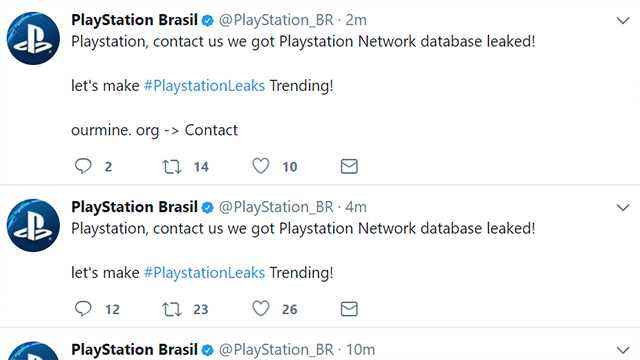Open the 10m timestamp on the third tweet
This screenshot has height=360, width=640.
360,350
